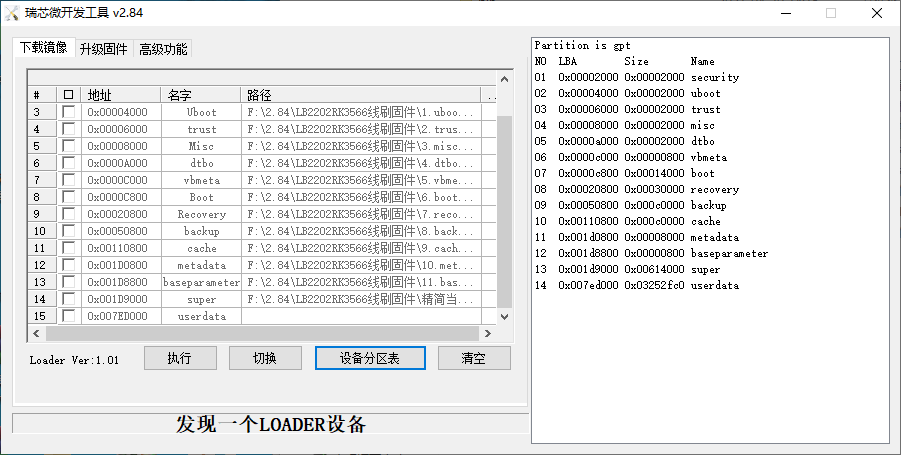Click the dtbo path cell 4.dtbo...
The image size is (901, 455).
coord(360,163)
